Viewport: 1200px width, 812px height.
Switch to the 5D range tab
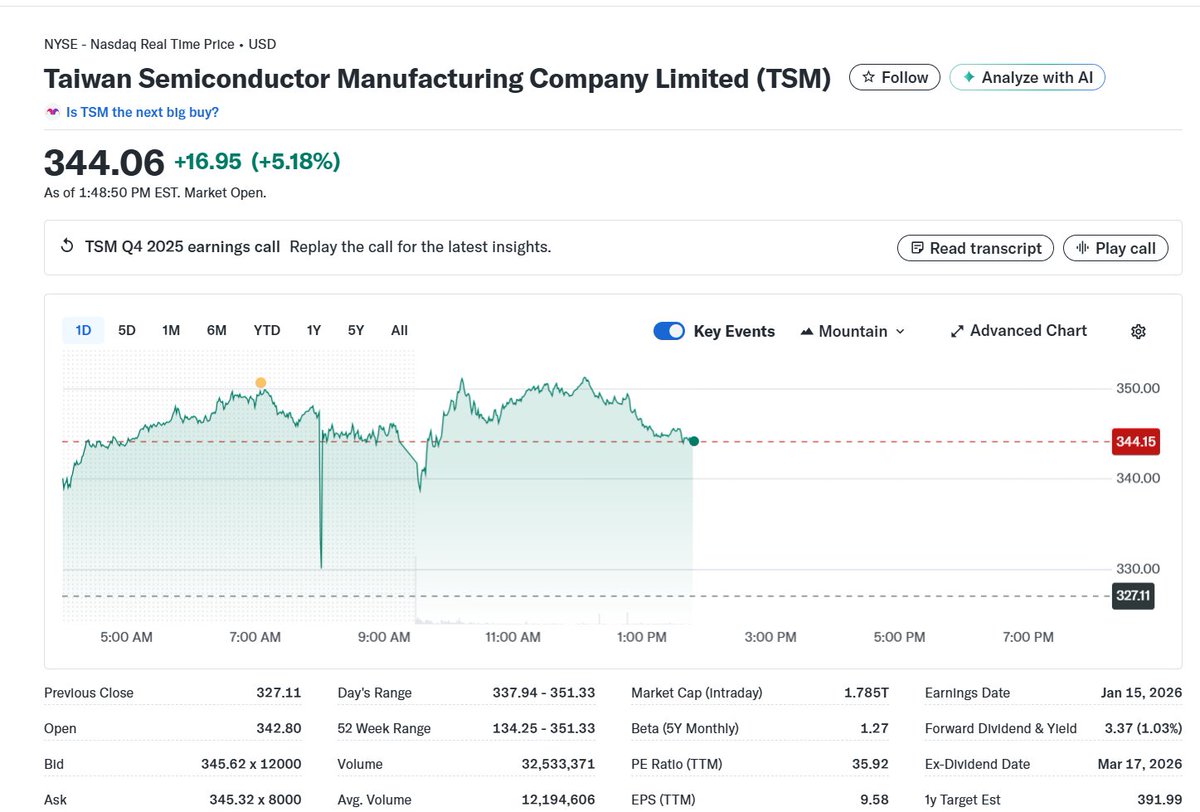127,330
